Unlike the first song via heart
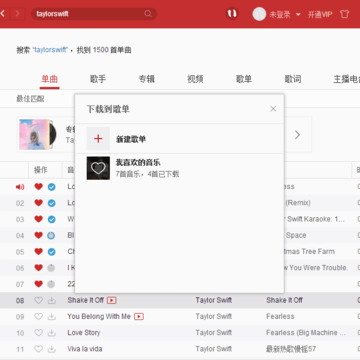Image resolution: width=360 pixels, height=360 pixels. [x=39, y=187]
